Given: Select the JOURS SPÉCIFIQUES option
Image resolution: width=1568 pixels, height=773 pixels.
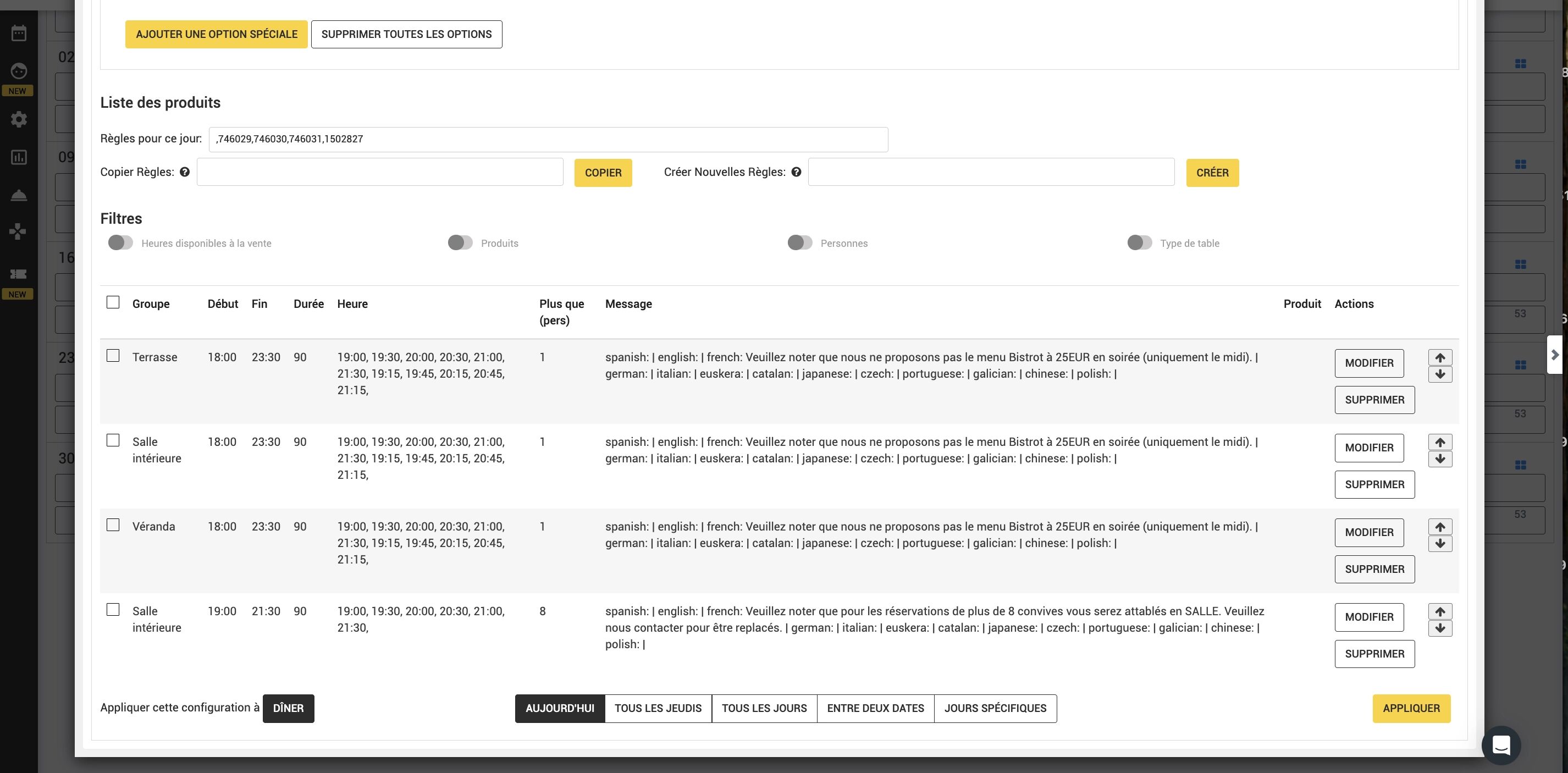Looking at the screenshot, I should pyautogui.click(x=995, y=709).
